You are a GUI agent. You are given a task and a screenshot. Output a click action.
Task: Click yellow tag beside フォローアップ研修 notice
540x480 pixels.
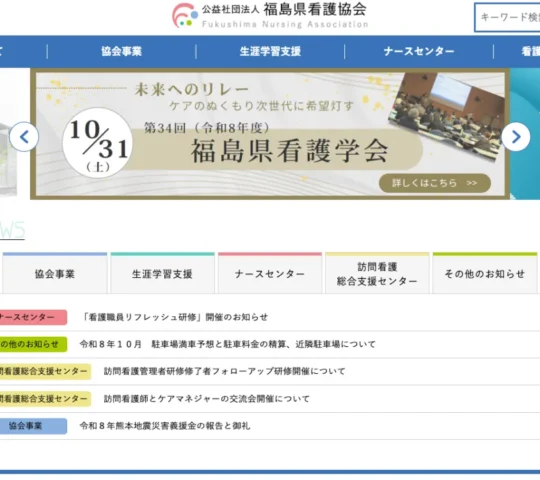pyautogui.click(x=45, y=371)
